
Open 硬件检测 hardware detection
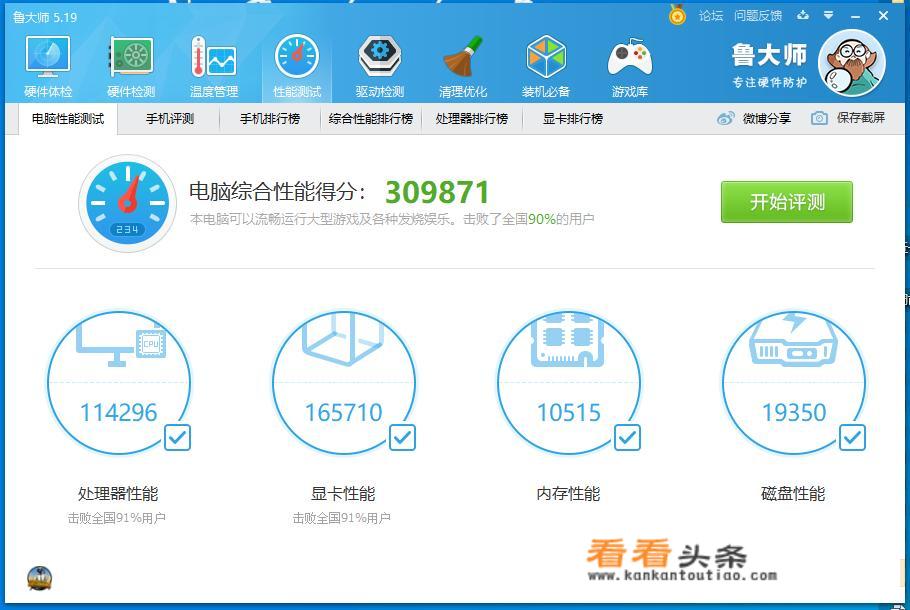[x=131, y=66]
